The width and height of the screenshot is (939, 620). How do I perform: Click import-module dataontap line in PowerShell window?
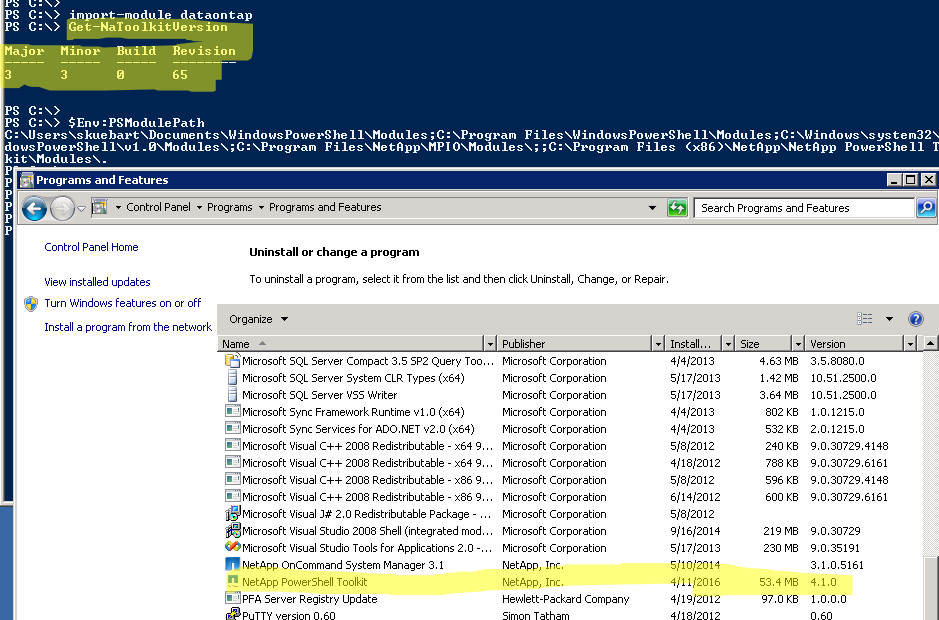[x=160, y=15]
